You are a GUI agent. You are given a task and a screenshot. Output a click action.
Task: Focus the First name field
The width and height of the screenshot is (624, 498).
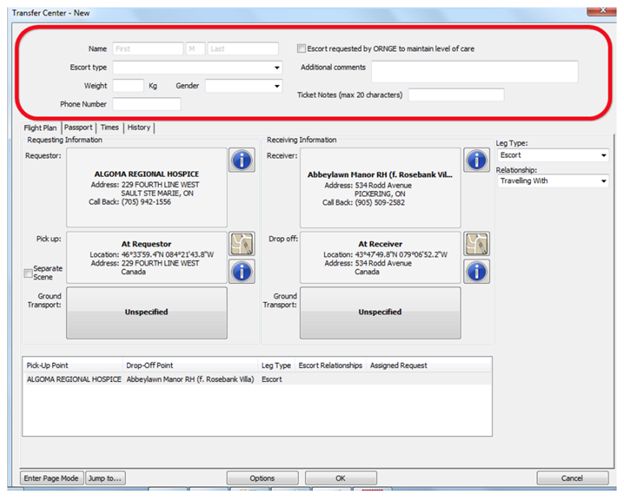(x=148, y=49)
